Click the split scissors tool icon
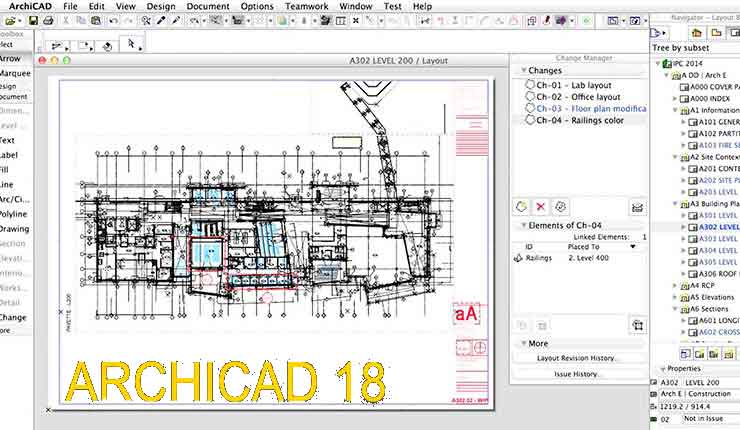740x430 pixels. click(425, 21)
